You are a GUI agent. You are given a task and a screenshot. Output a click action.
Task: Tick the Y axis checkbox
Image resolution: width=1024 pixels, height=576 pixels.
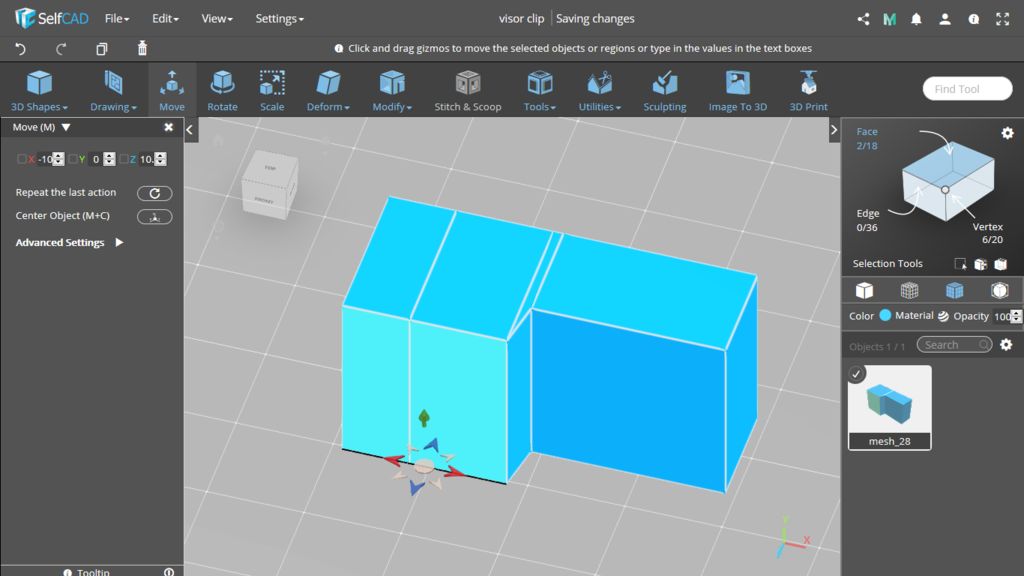point(73,159)
